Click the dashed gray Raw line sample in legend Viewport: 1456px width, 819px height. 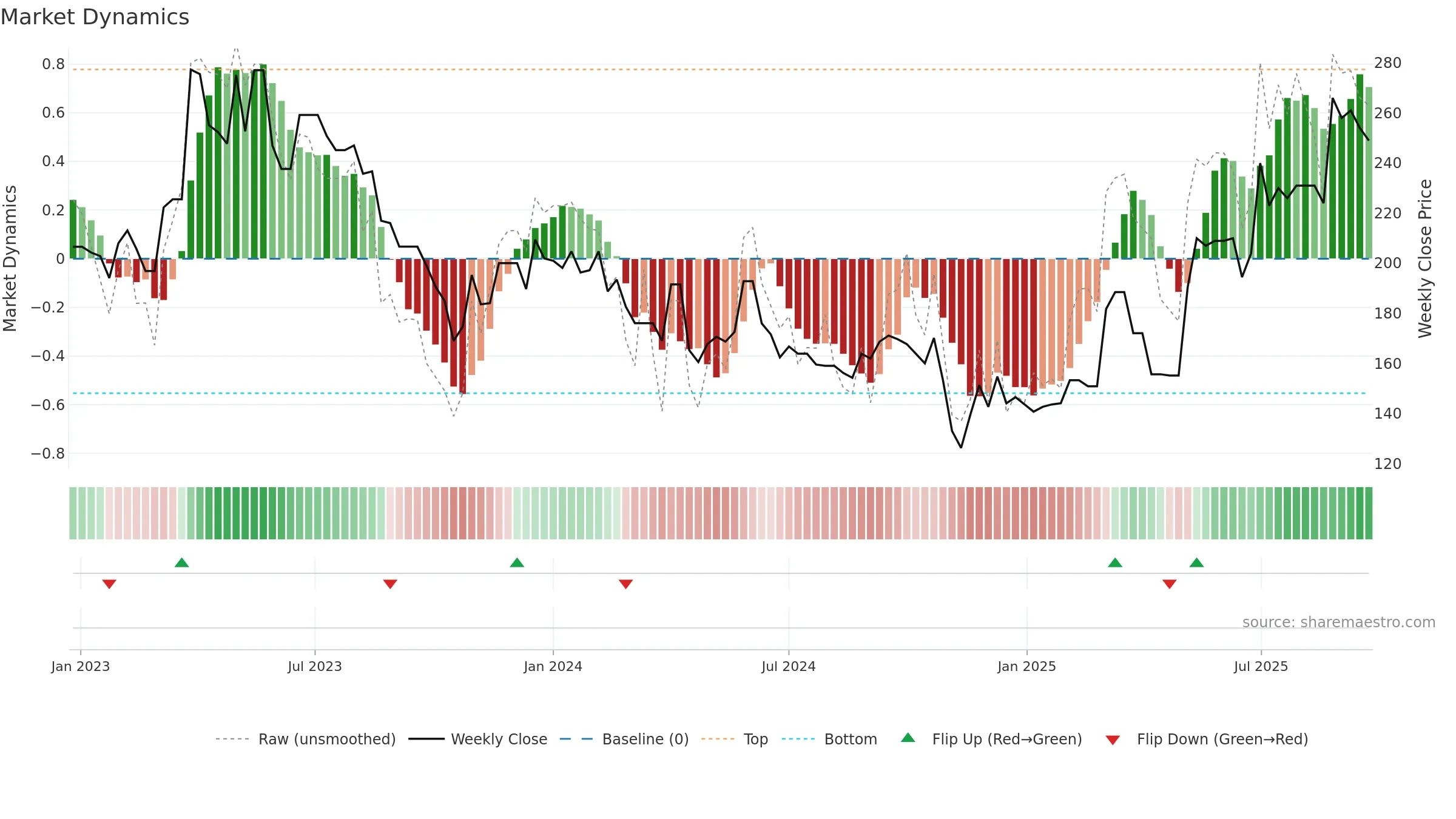[x=232, y=739]
